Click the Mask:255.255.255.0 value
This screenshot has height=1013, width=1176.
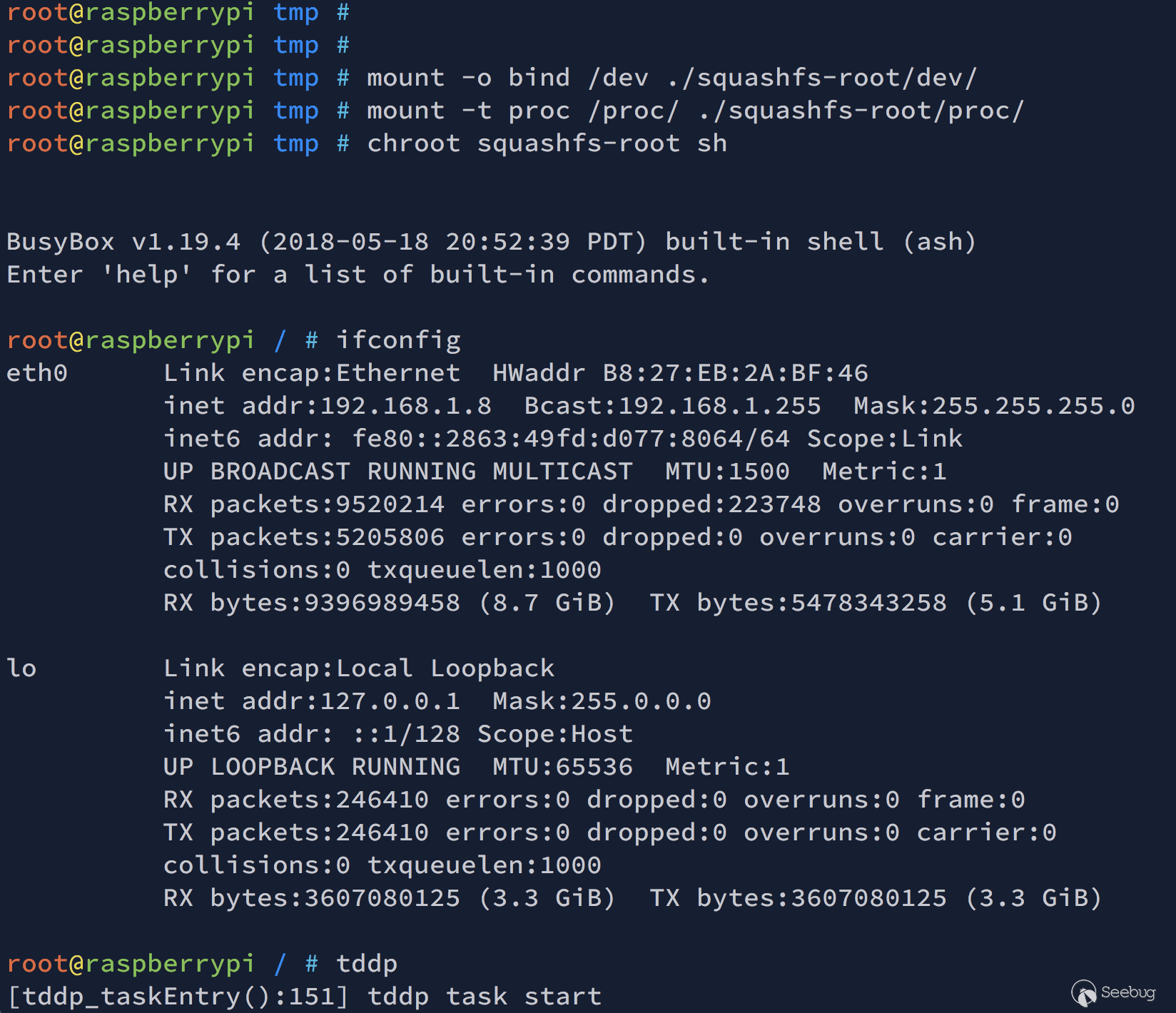(x=994, y=406)
